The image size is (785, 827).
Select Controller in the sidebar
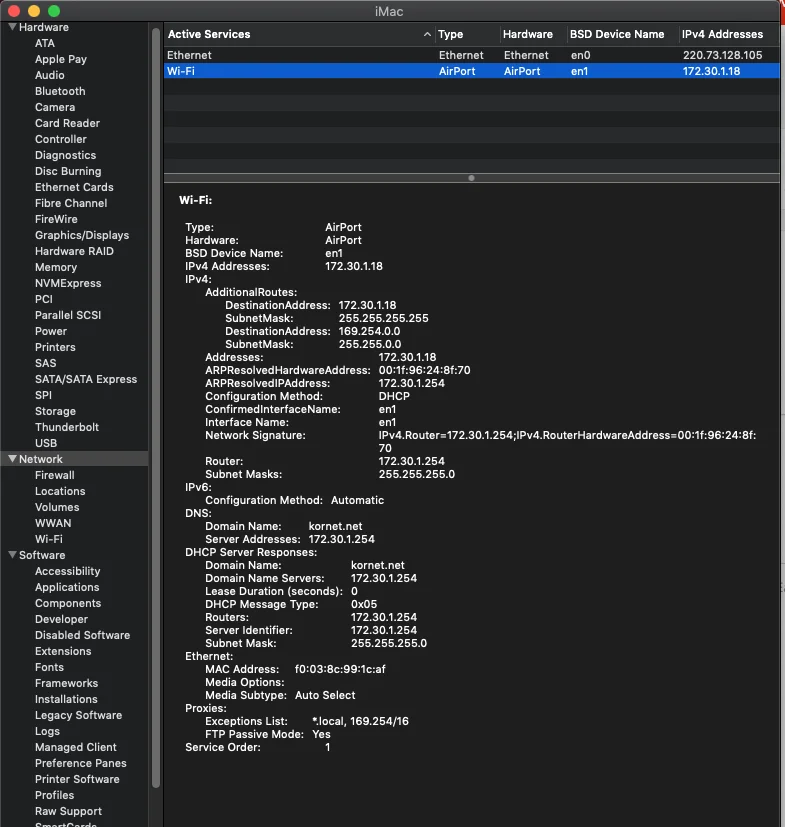tap(61, 139)
